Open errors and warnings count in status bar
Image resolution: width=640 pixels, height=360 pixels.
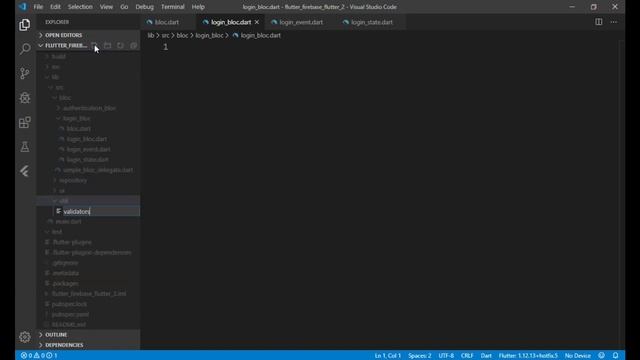39,356
